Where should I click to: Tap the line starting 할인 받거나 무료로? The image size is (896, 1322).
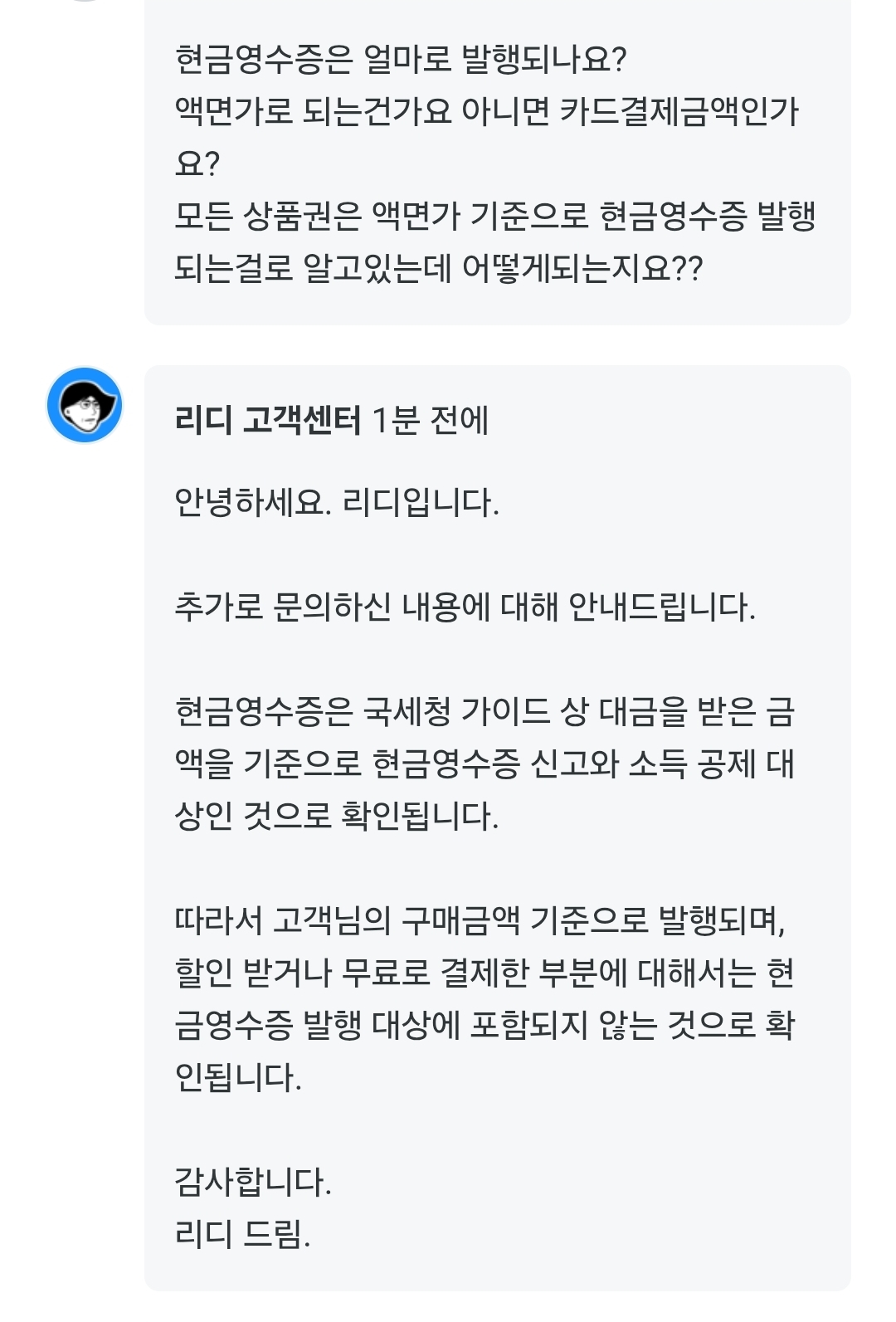tap(485, 973)
